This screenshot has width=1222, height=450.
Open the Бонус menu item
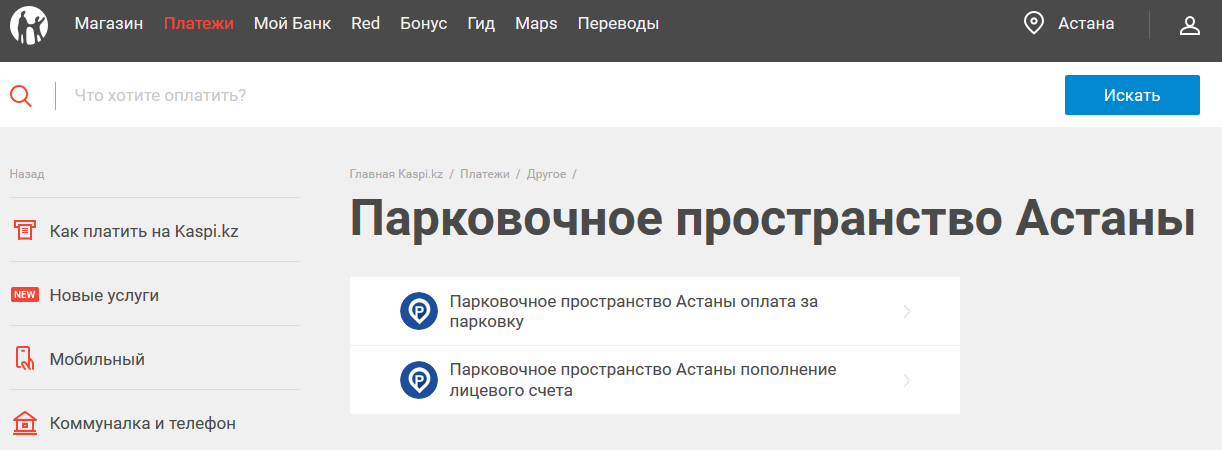pos(424,23)
